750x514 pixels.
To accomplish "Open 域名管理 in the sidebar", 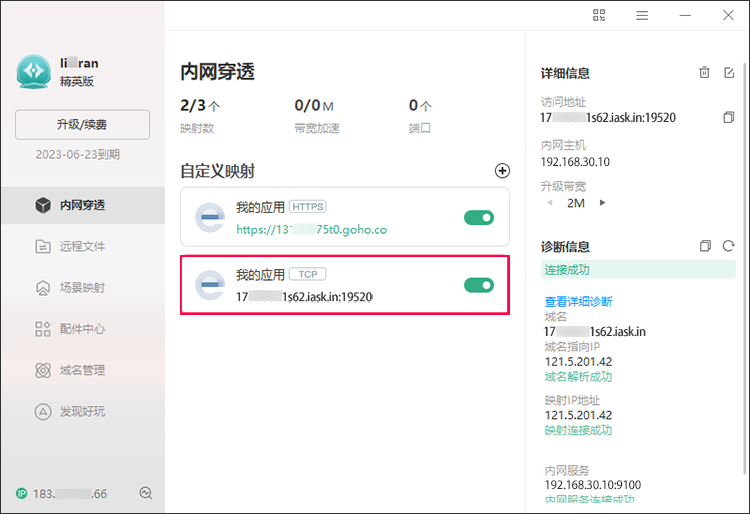I will (83, 370).
